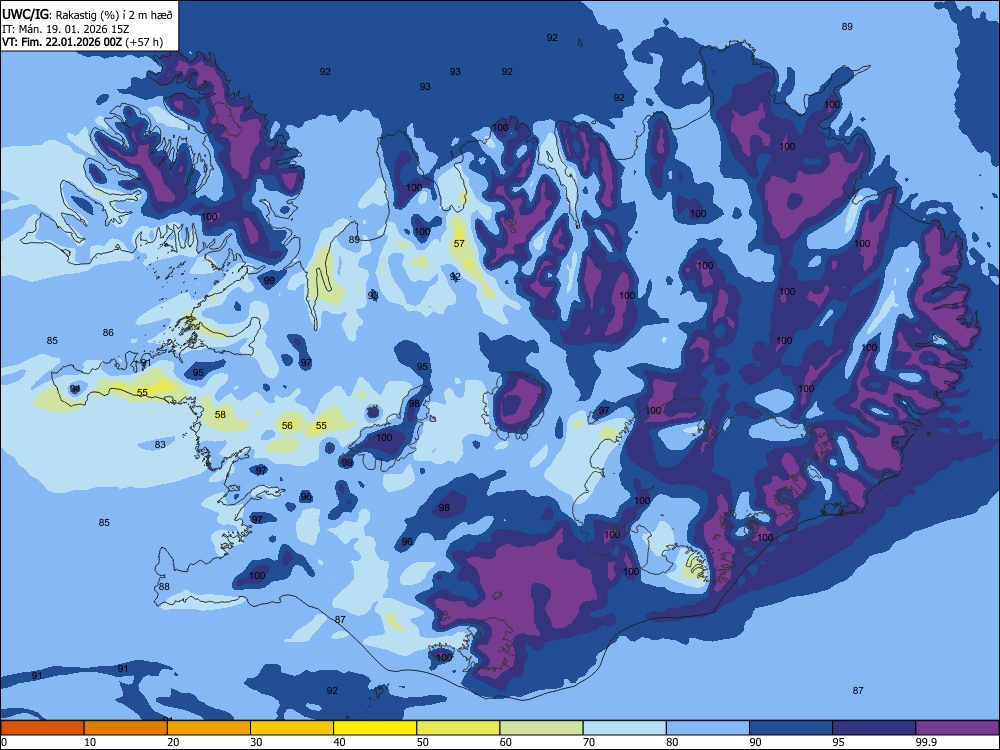The image size is (1000, 750).
Task: Click the "30" legend scale label
Action: tap(256, 742)
